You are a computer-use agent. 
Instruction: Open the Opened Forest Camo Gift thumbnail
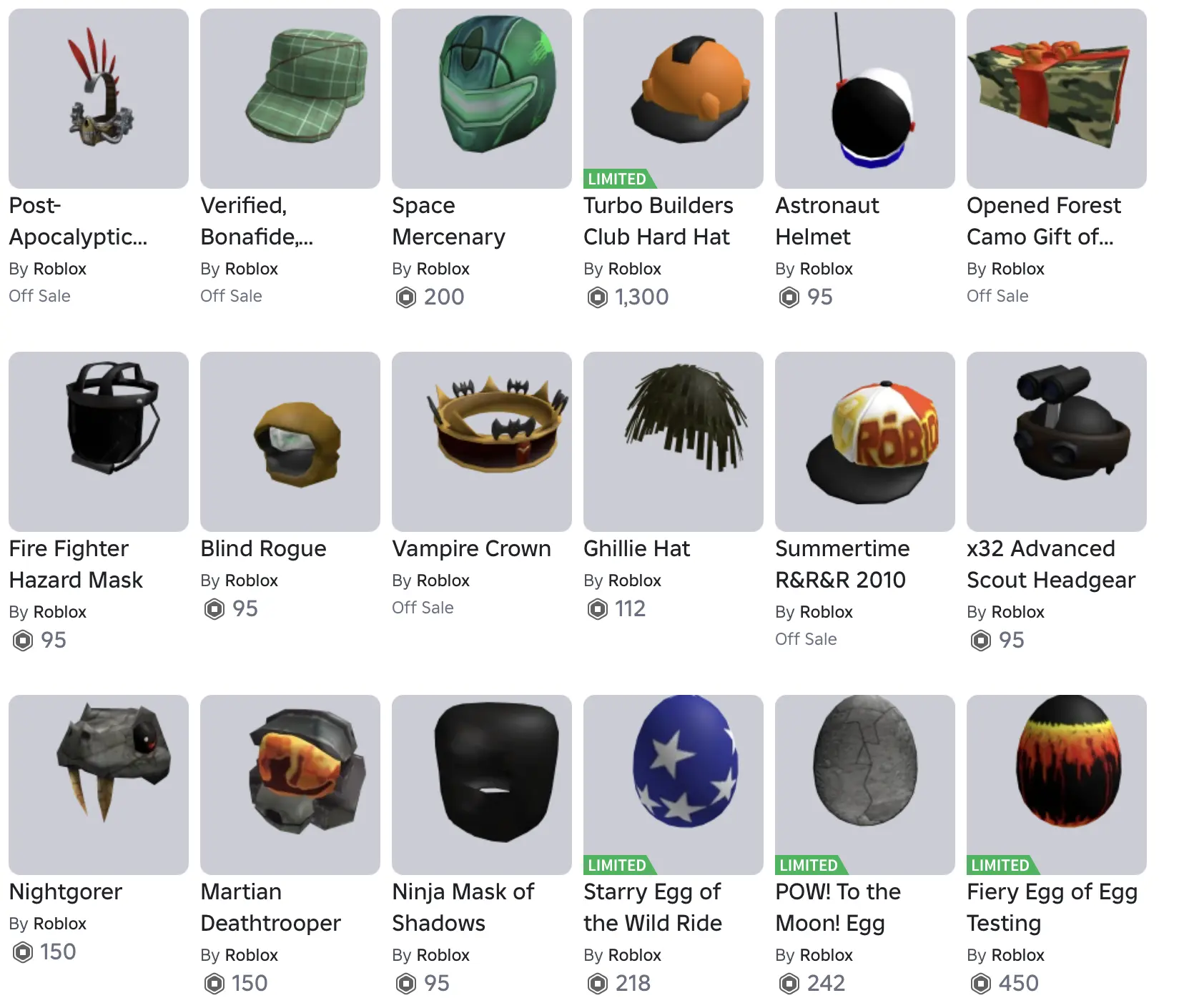click(x=1057, y=99)
